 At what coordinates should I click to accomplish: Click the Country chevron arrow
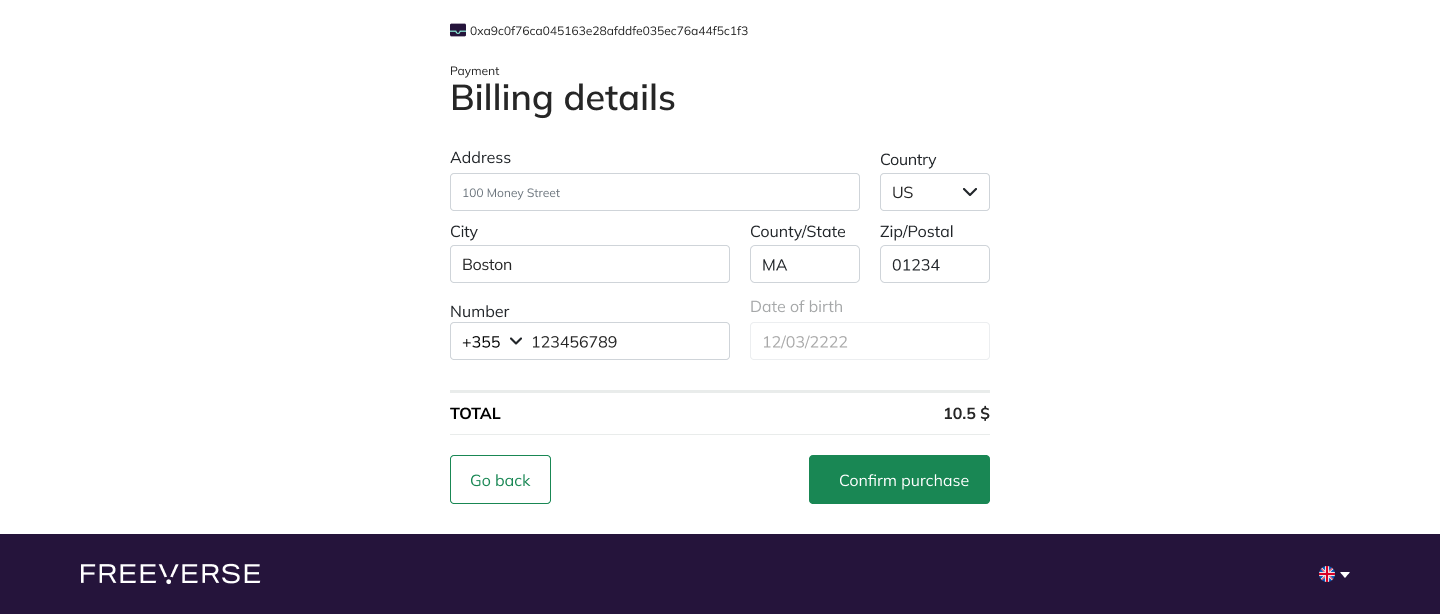point(969,192)
